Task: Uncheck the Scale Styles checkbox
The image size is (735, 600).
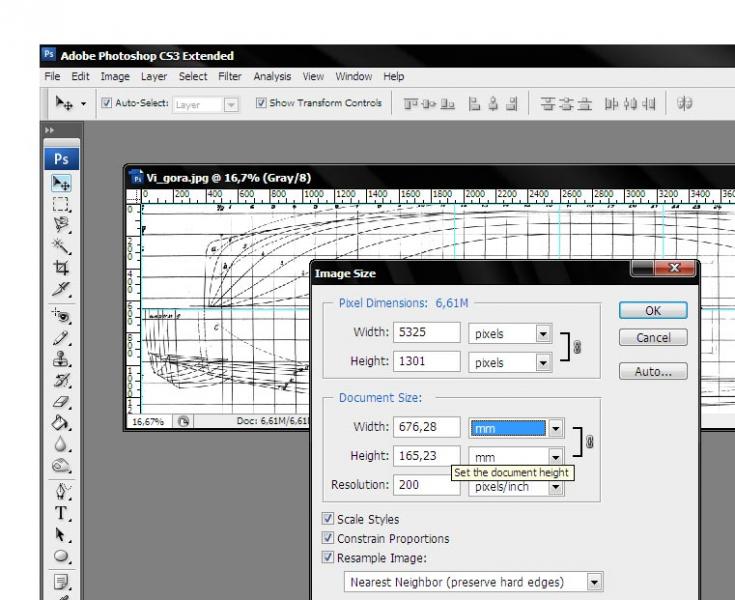Action: click(x=328, y=518)
